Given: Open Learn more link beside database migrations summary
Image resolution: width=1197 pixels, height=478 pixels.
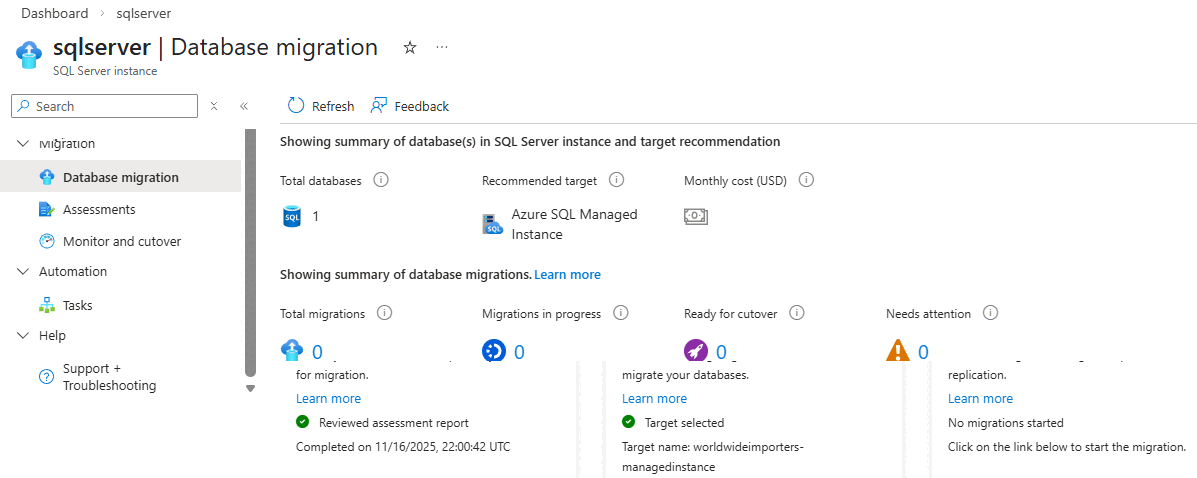Looking at the screenshot, I should point(567,274).
